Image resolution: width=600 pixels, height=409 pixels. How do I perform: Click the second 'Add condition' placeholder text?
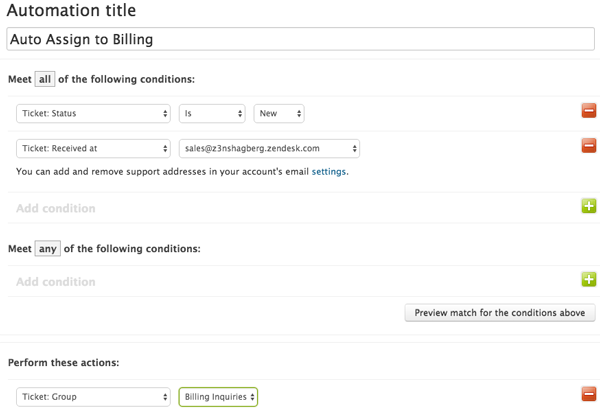pyautogui.click(x=56, y=282)
